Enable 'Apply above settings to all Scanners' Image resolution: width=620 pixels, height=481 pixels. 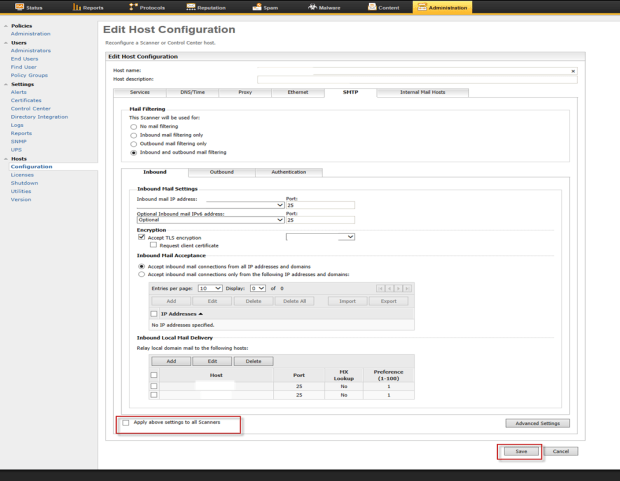tap(125, 423)
